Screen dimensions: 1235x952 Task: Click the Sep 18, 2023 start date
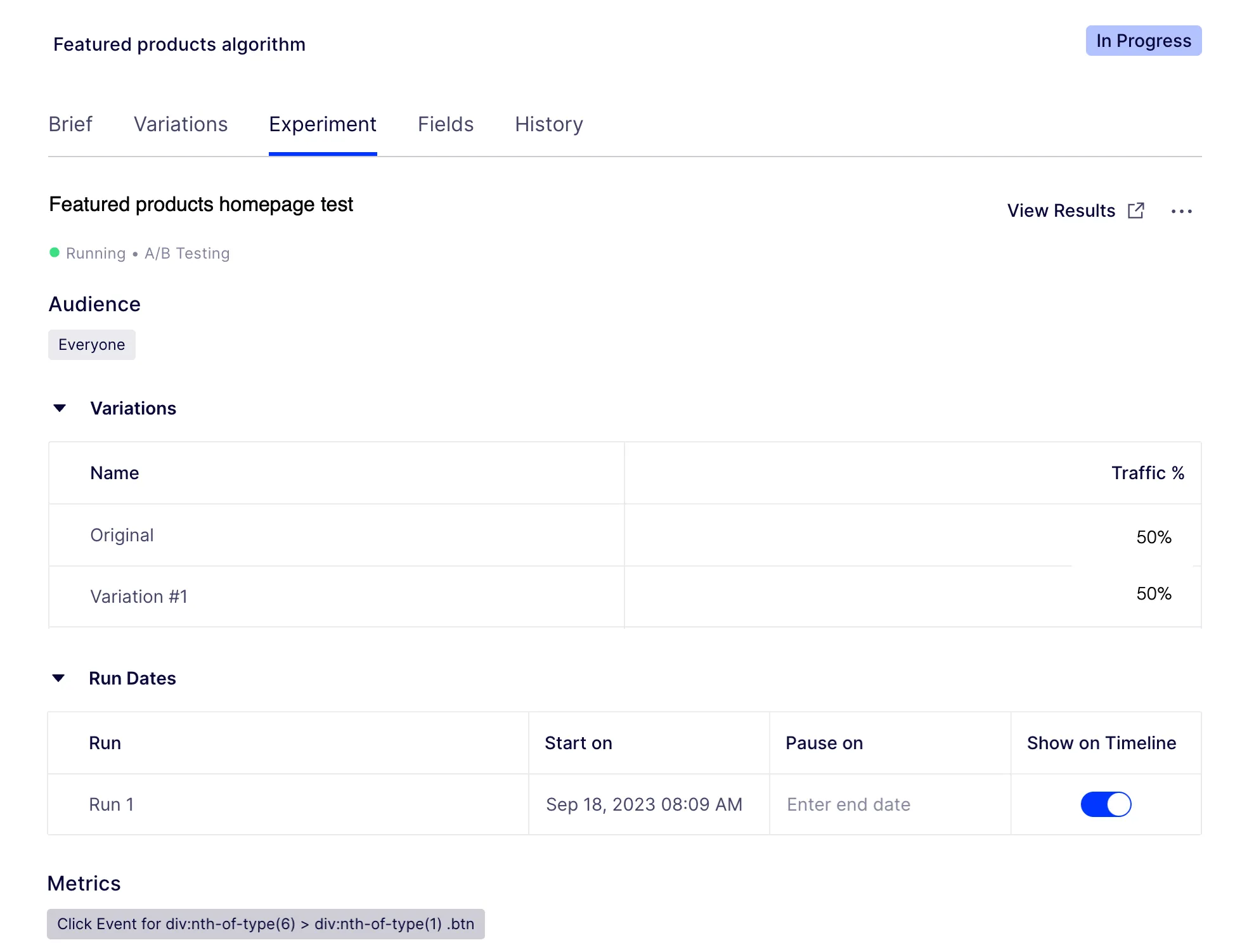coord(644,804)
